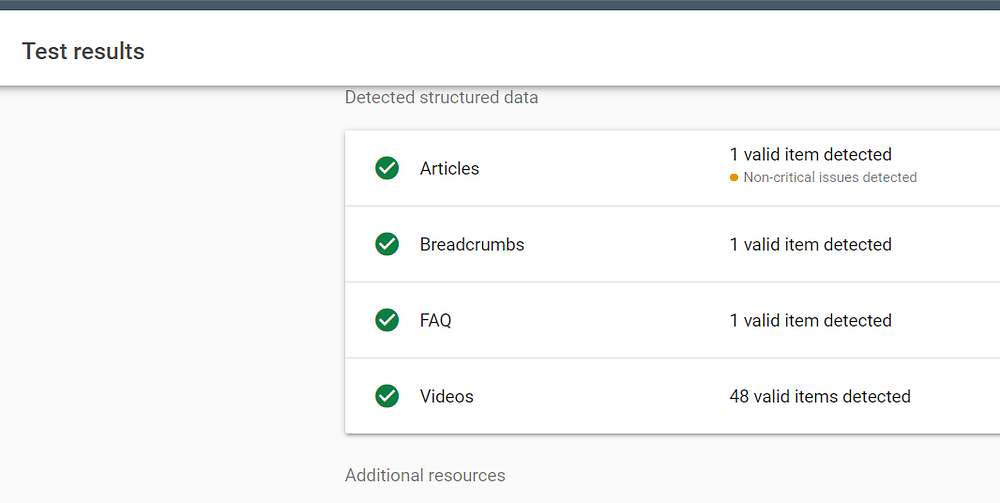
Task: Click the "48 valid items detected" text
Action: pos(820,396)
